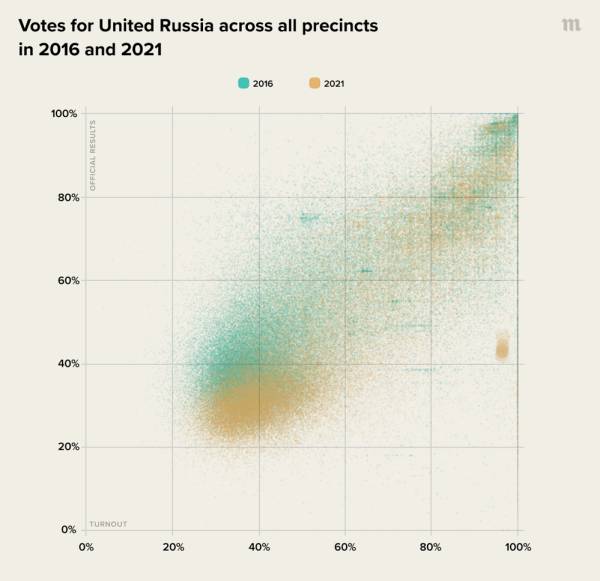Click the 100% x-axis tick label
600x581 pixels.
[517, 547]
